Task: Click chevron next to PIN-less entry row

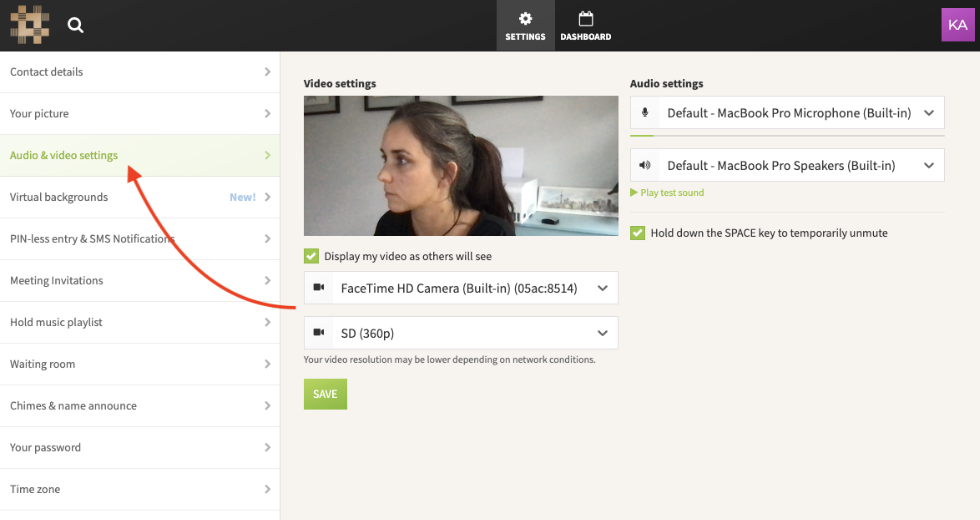Action: coord(268,239)
